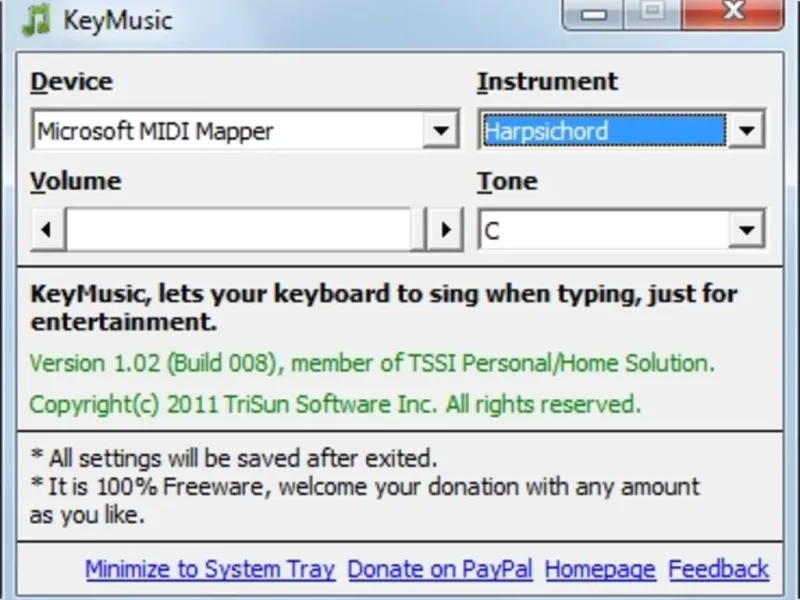The height and width of the screenshot is (600, 800).
Task: Open the Donate on PayPal link
Action: 440,569
